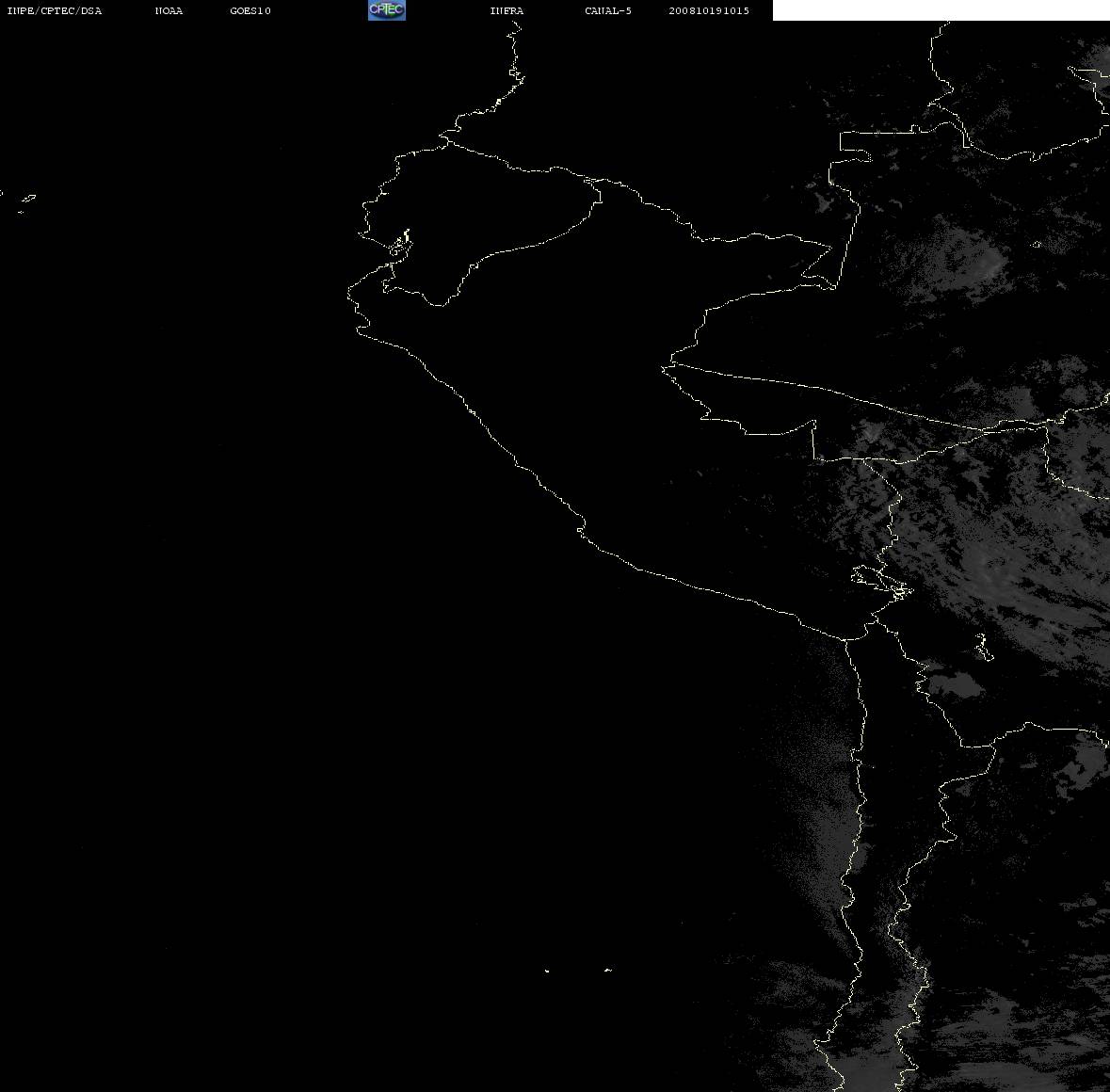Click the right small island dot in southern ocean

click(x=608, y=970)
